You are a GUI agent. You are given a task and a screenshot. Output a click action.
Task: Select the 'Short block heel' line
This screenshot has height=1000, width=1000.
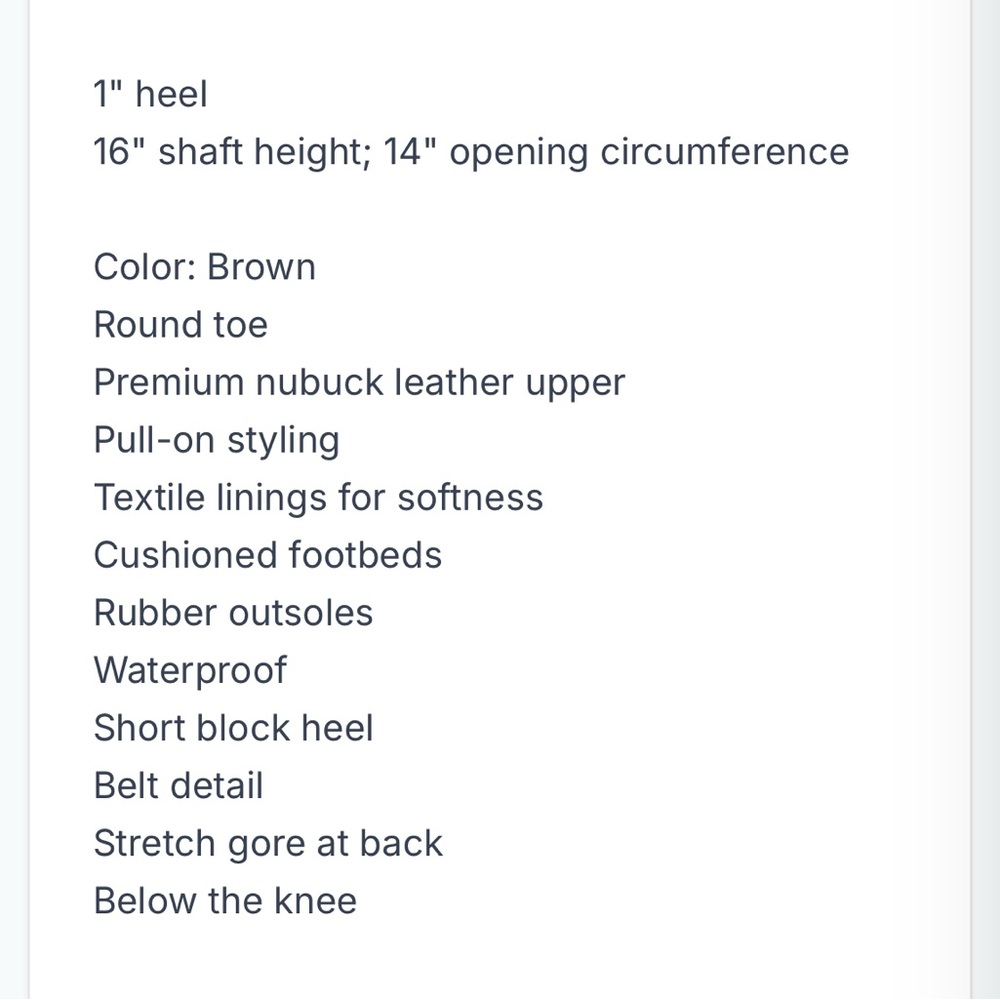pyautogui.click(x=233, y=728)
